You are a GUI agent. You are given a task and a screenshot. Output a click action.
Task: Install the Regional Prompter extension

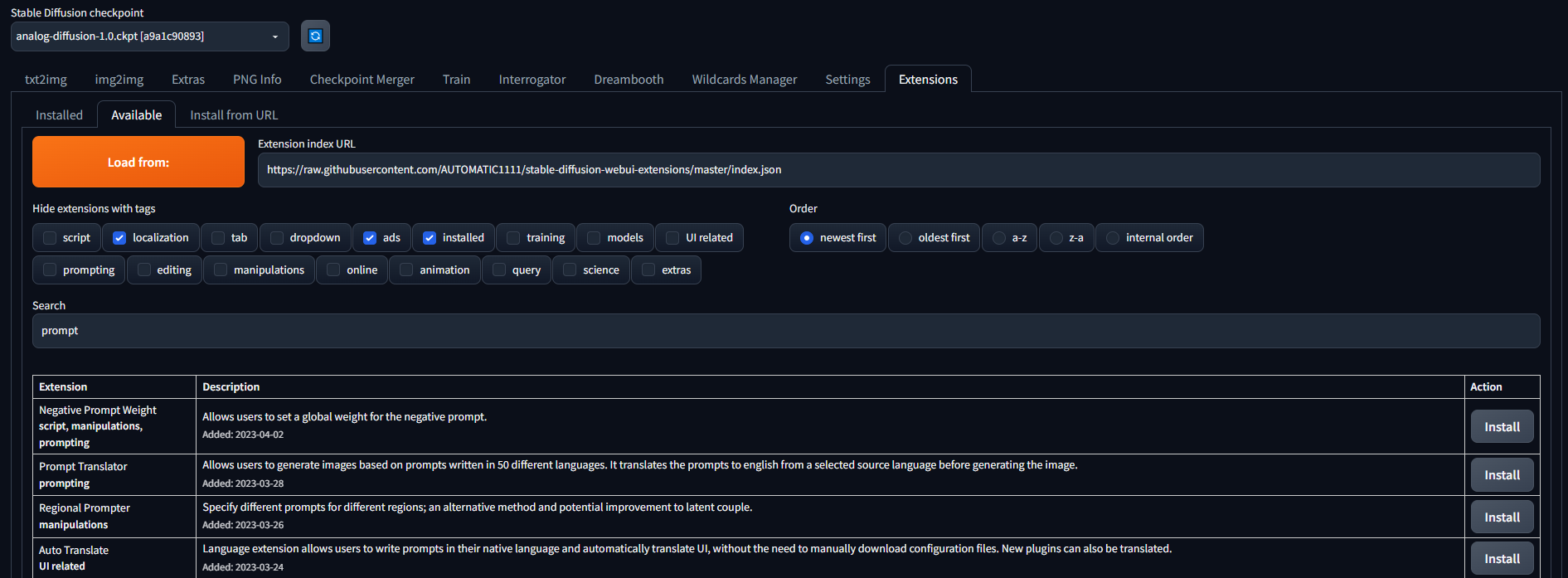[x=1502, y=517]
